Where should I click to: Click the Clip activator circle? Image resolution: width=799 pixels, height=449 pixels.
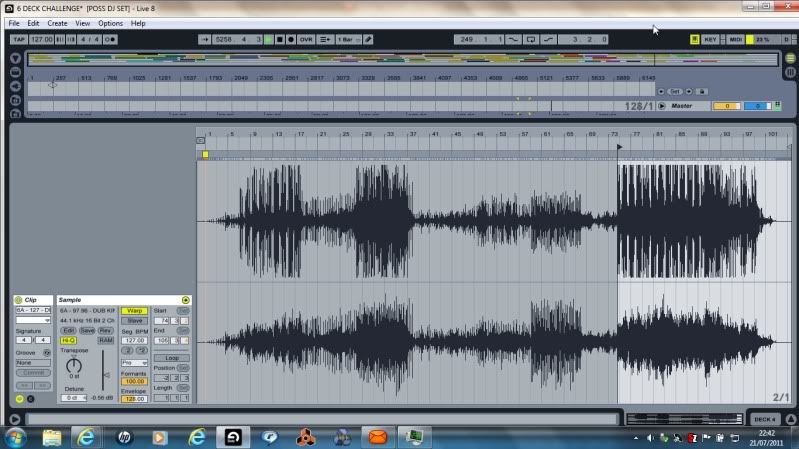[x=19, y=299]
